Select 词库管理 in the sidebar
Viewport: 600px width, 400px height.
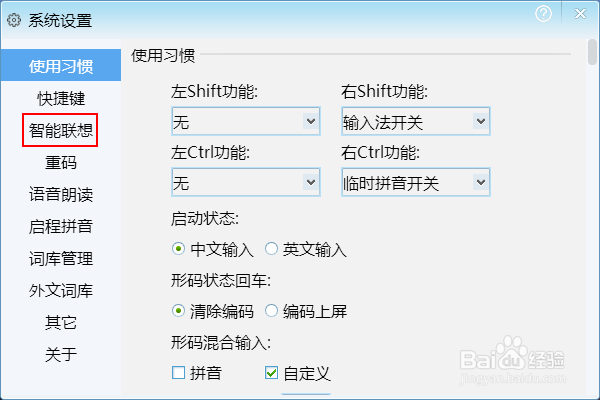(61, 258)
